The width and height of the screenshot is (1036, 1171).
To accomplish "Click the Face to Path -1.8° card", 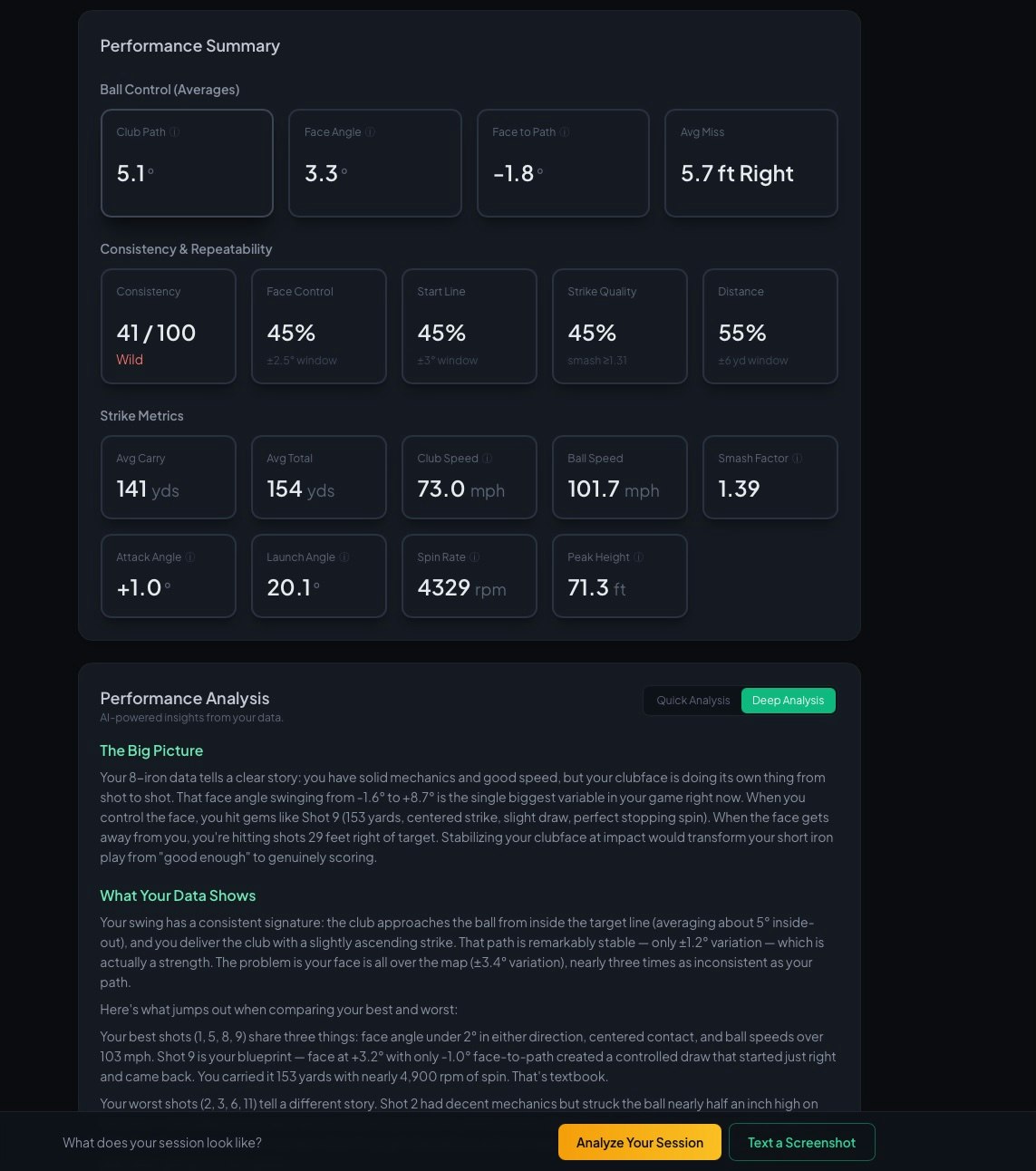I will coord(563,163).
